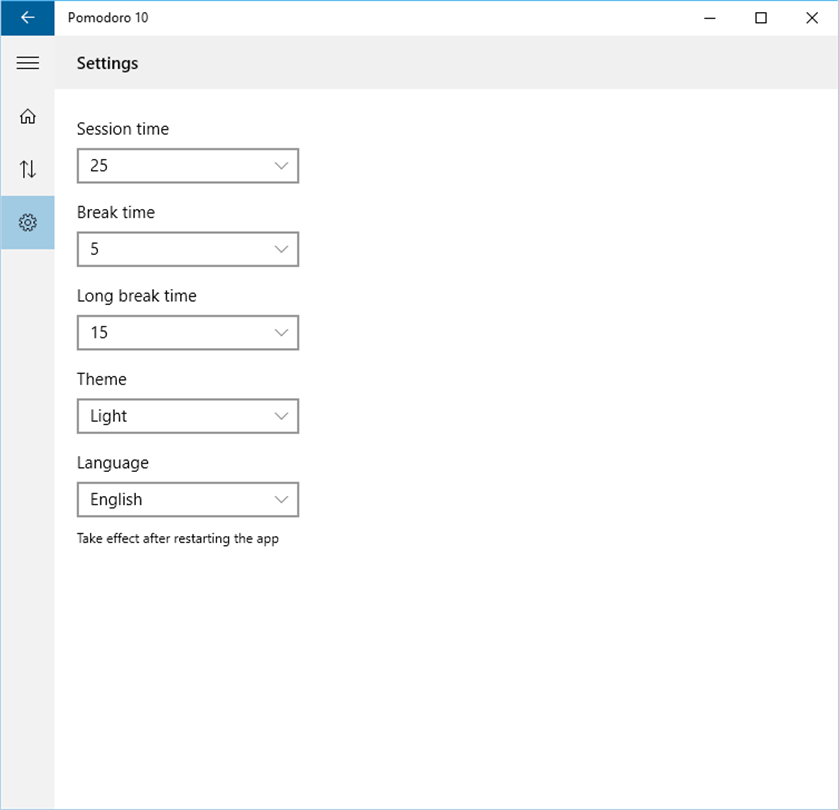
Task: Open the hamburger navigation menu
Action: [x=27, y=63]
